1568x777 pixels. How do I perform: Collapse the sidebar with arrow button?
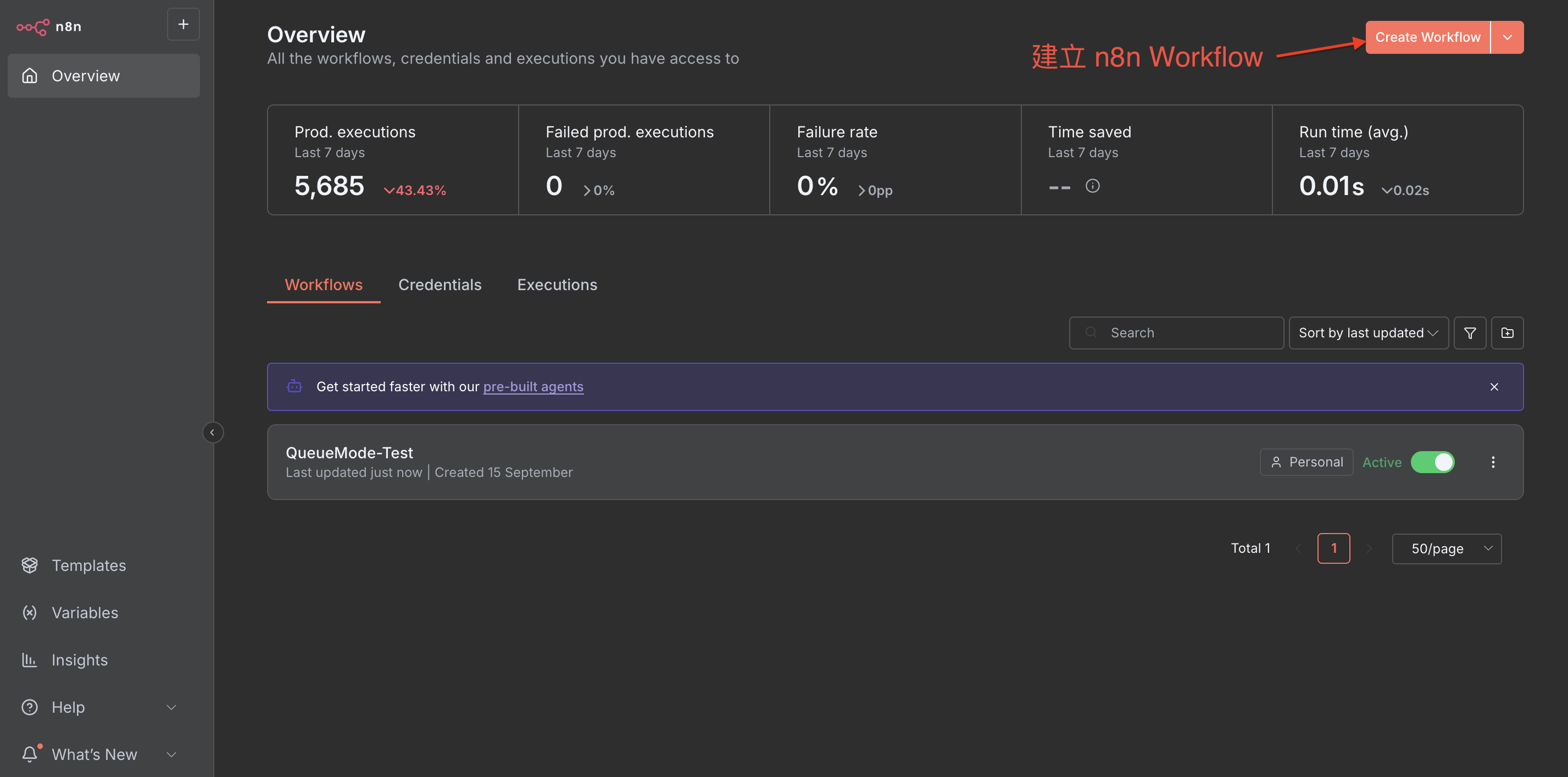[213, 432]
